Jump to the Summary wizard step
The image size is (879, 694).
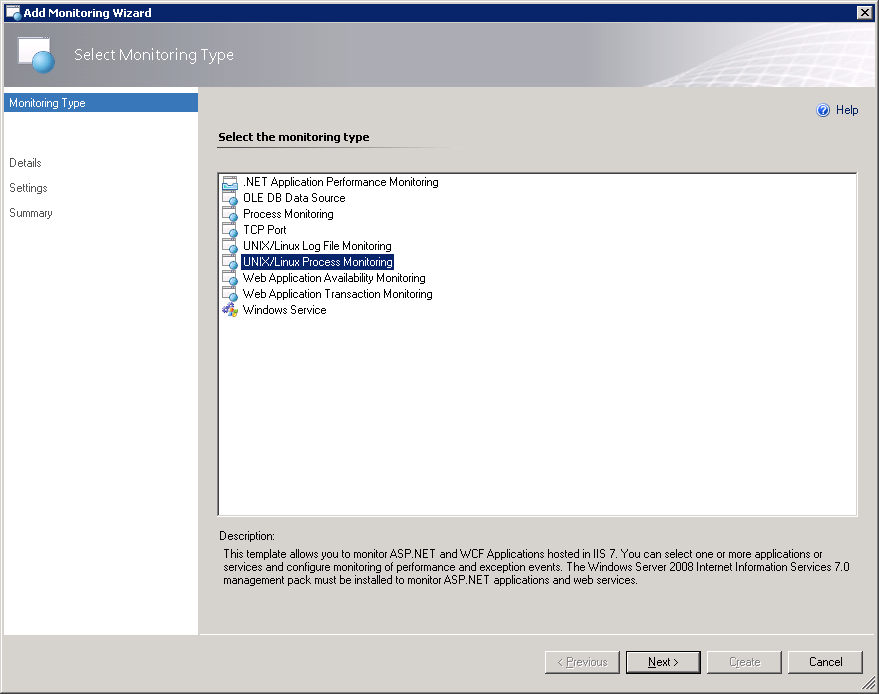coord(31,213)
